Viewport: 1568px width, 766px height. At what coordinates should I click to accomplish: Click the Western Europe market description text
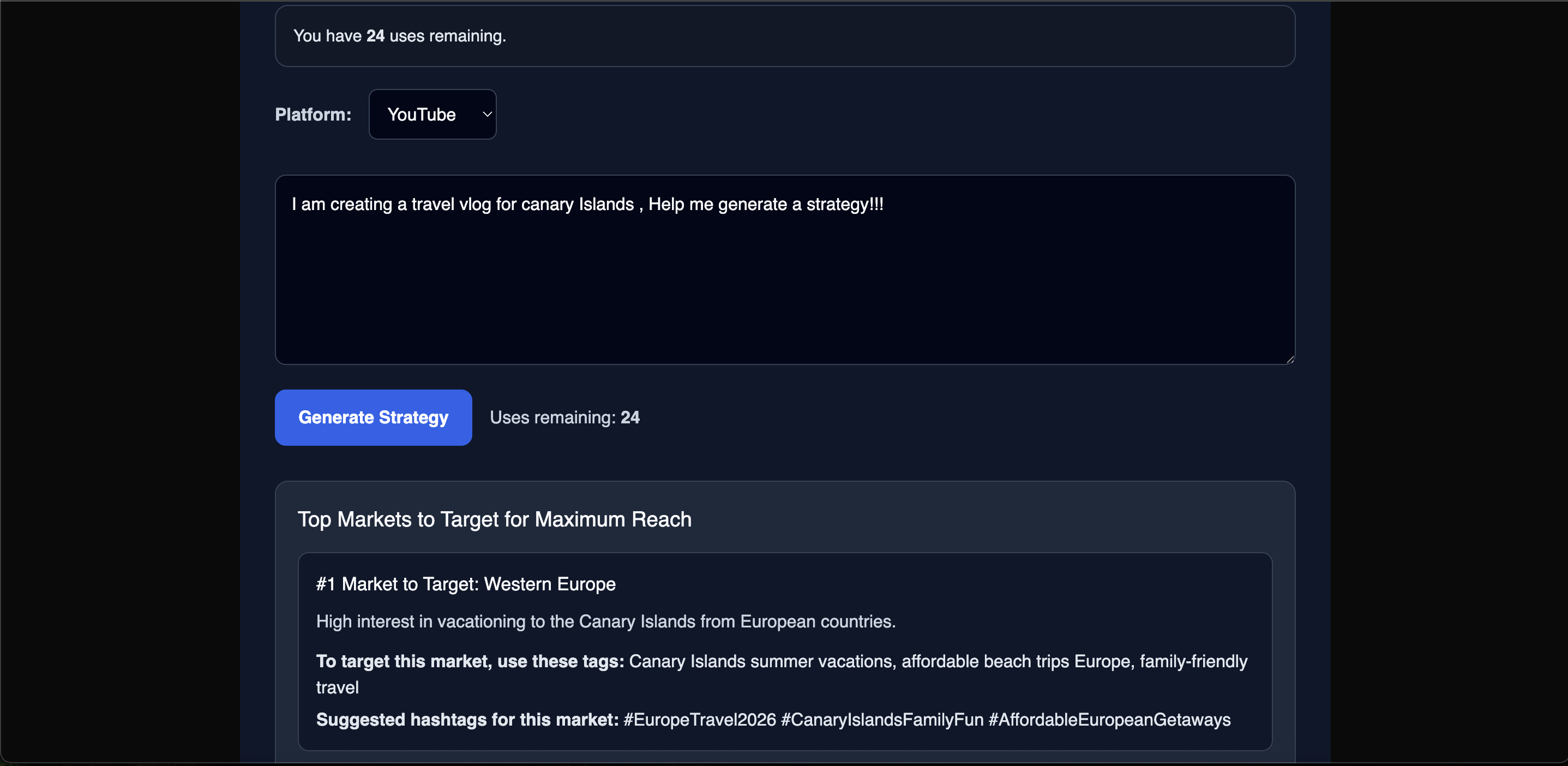[605, 621]
